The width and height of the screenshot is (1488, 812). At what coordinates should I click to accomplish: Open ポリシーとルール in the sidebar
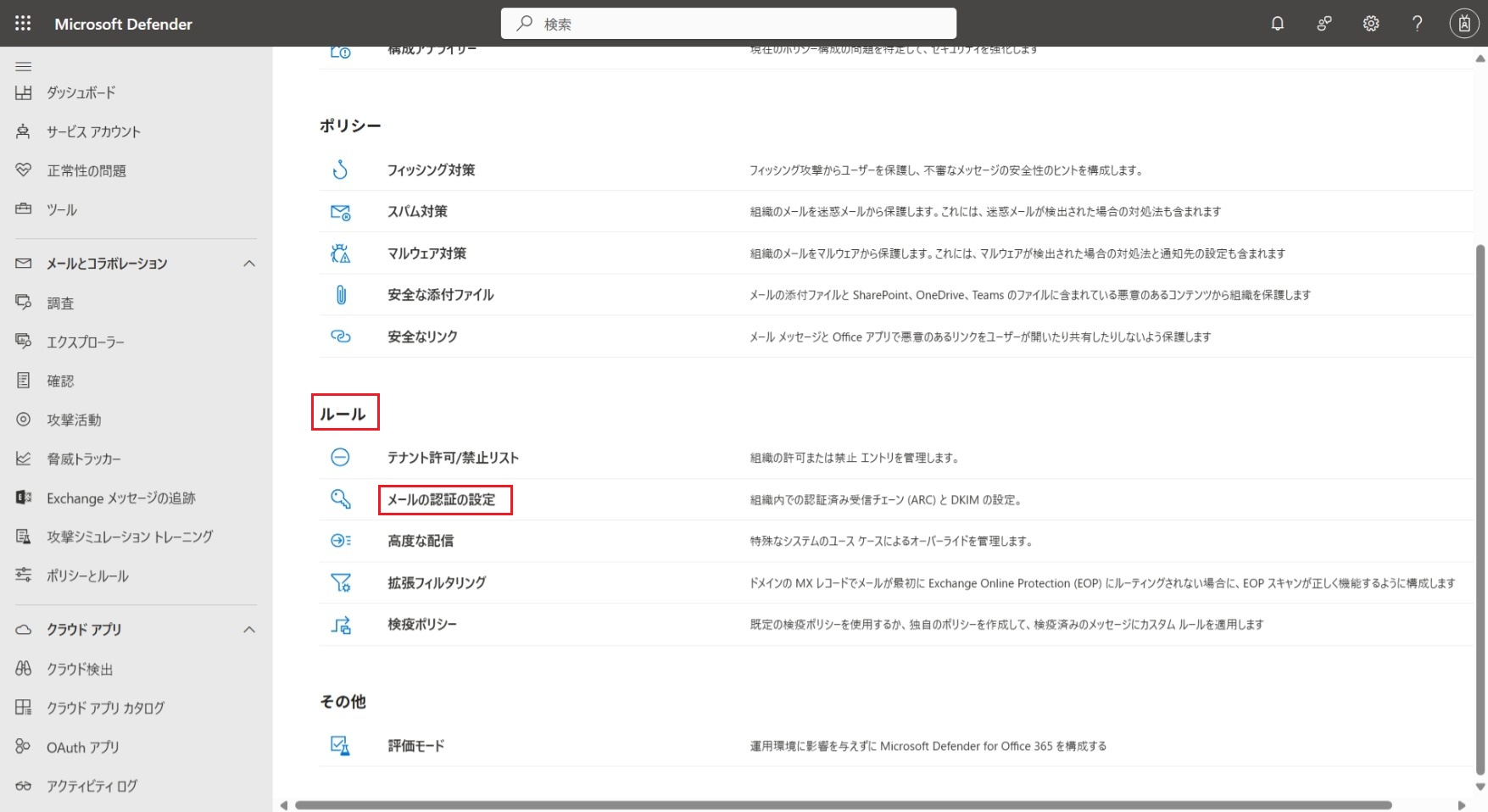[87, 576]
